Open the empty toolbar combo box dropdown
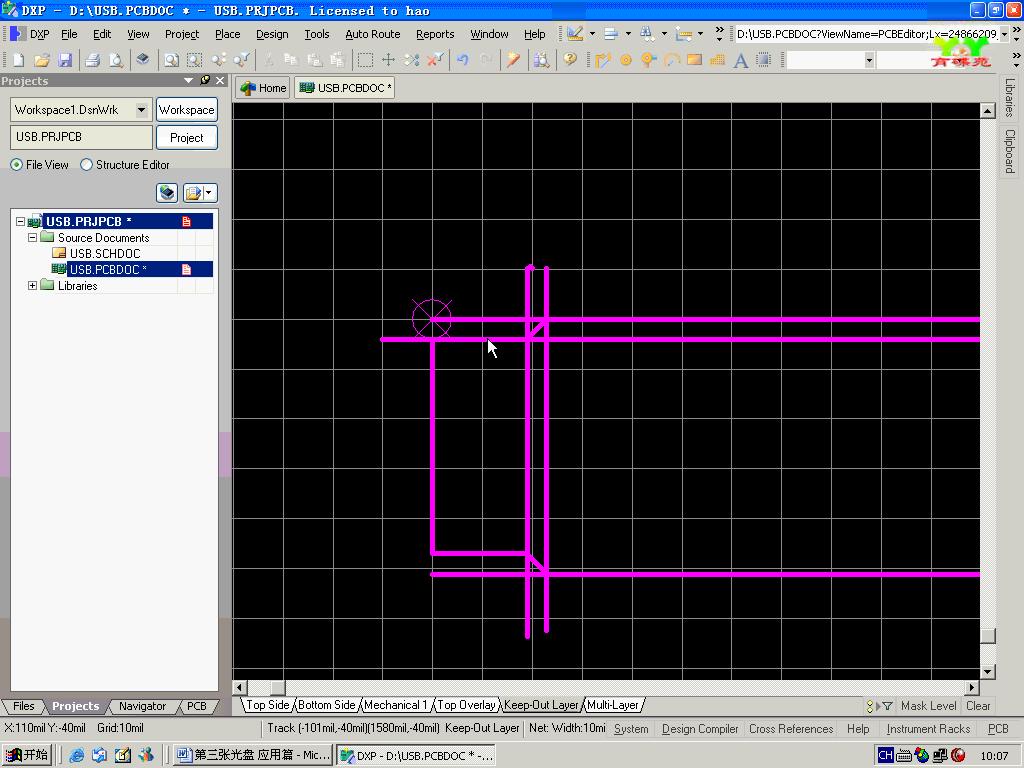The width and height of the screenshot is (1024, 768). tap(869, 61)
